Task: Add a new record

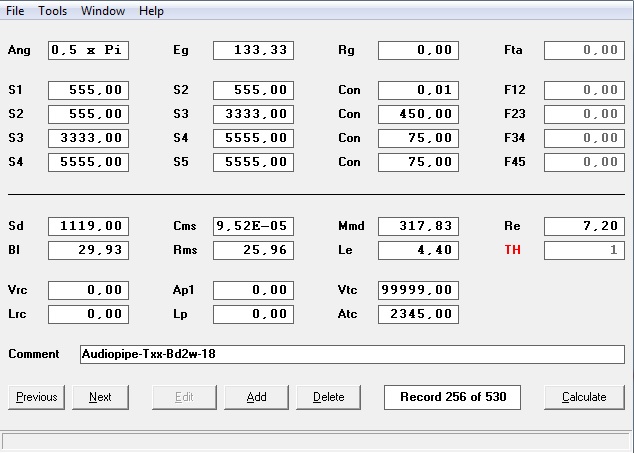Action: click(256, 397)
